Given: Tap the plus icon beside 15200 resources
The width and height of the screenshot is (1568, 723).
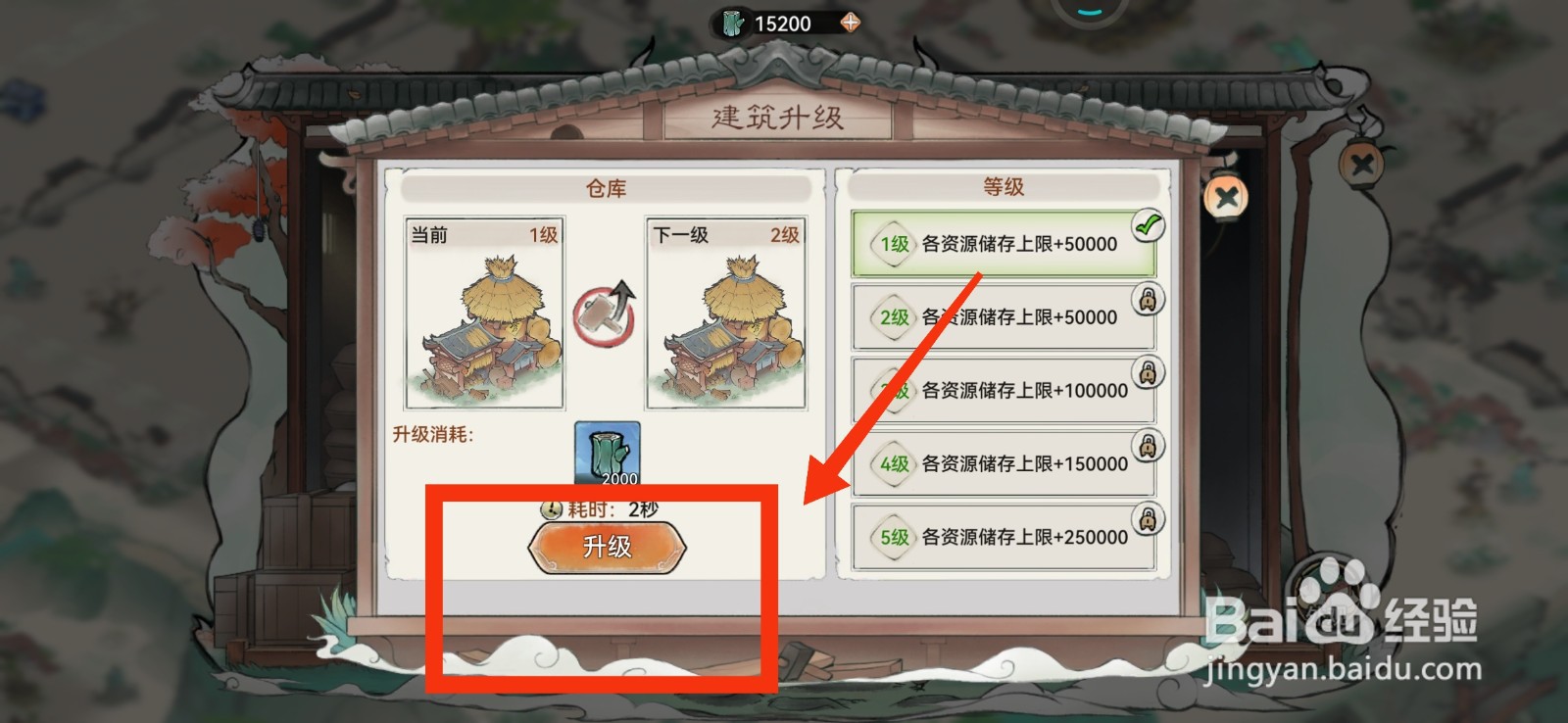Looking at the screenshot, I should tap(850, 23).
